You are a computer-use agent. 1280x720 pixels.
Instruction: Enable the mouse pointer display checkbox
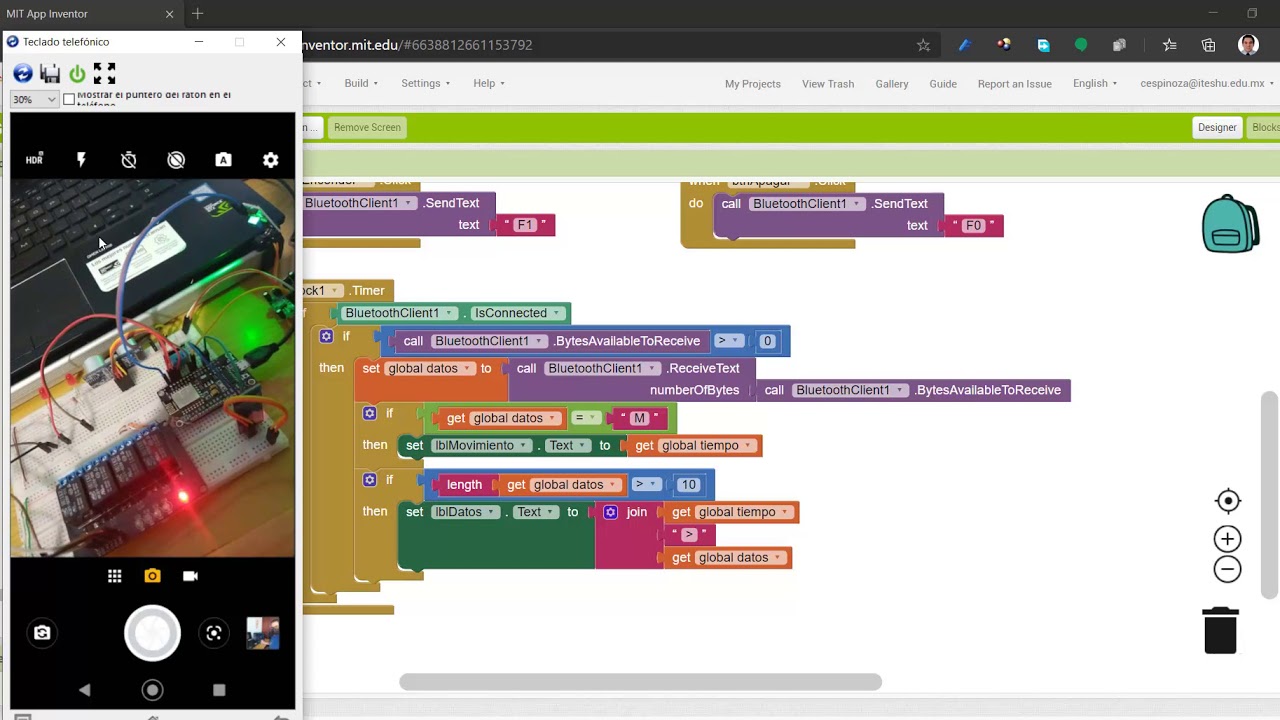click(69, 99)
